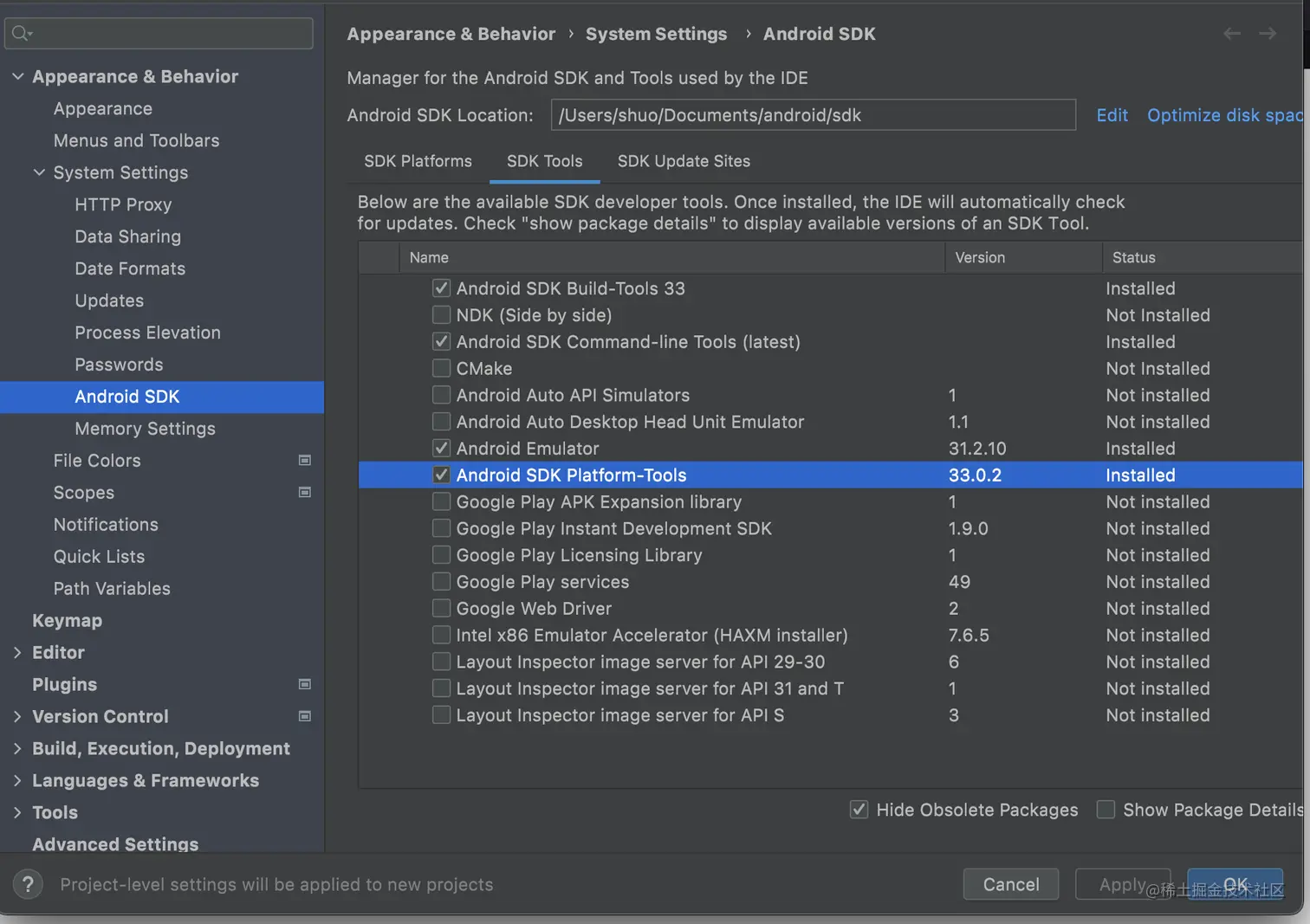
Task: Click the forward navigation arrow
Action: click(x=1268, y=34)
